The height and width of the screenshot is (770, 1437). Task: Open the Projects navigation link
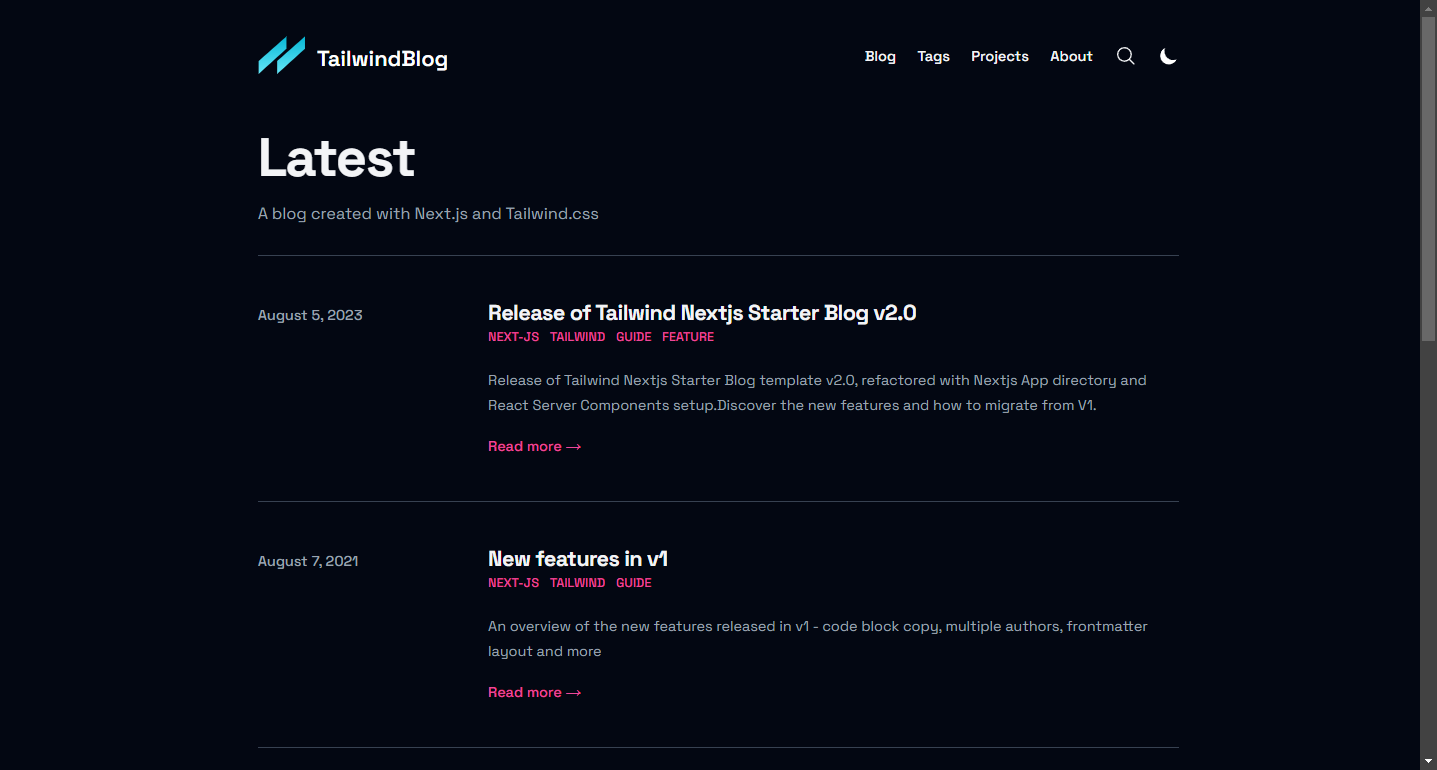[999, 56]
